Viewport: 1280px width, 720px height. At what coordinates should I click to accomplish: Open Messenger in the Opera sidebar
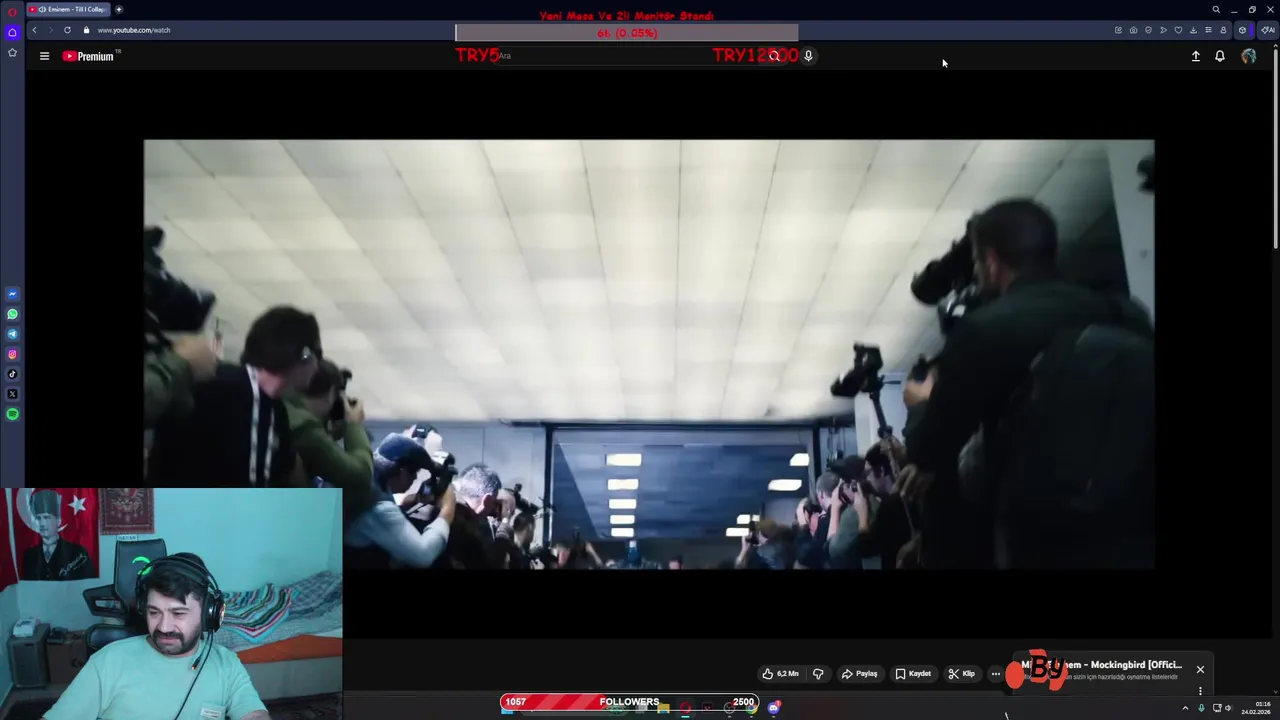[12, 294]
